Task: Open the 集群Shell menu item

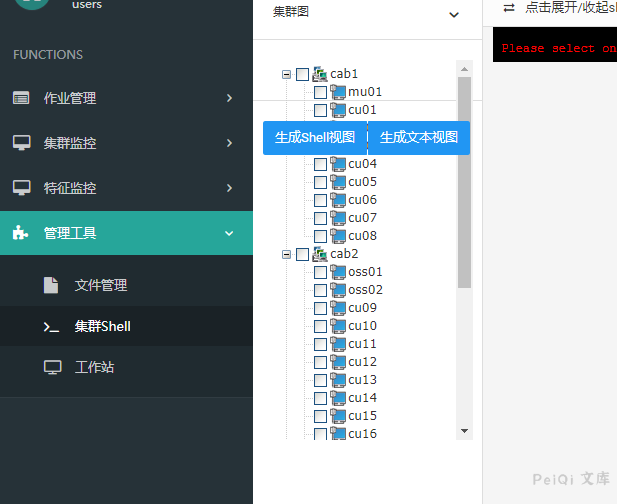Action: coord(102,326)
